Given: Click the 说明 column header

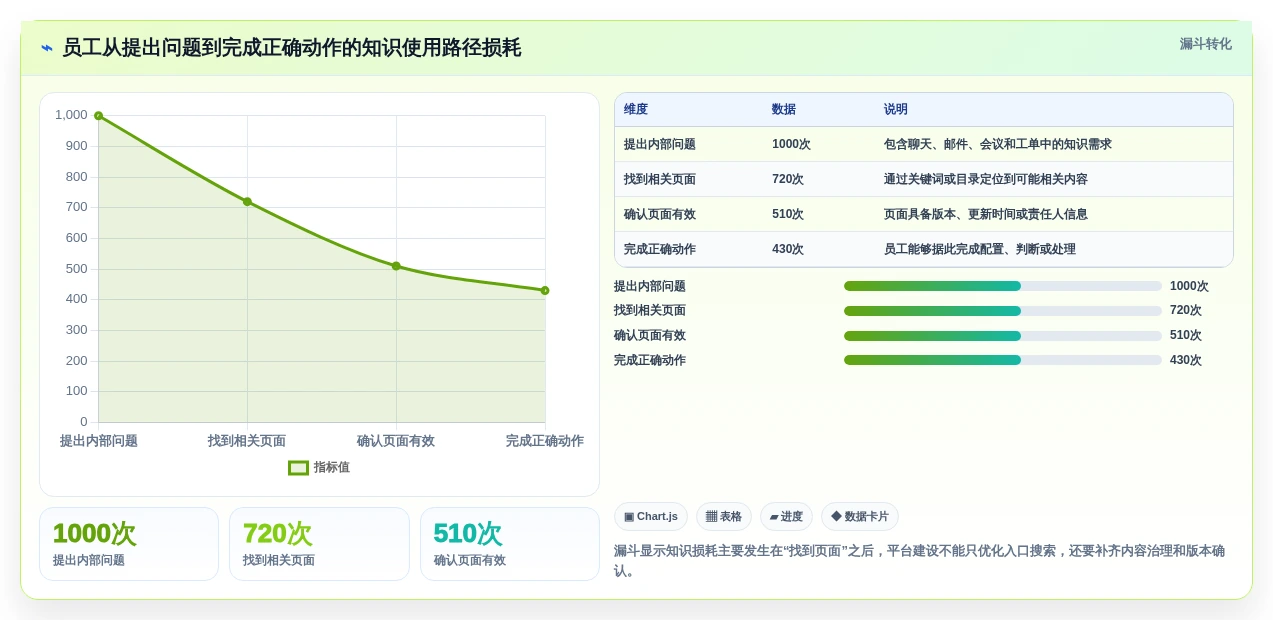Looking at the screenshot, I should [896, 110].
